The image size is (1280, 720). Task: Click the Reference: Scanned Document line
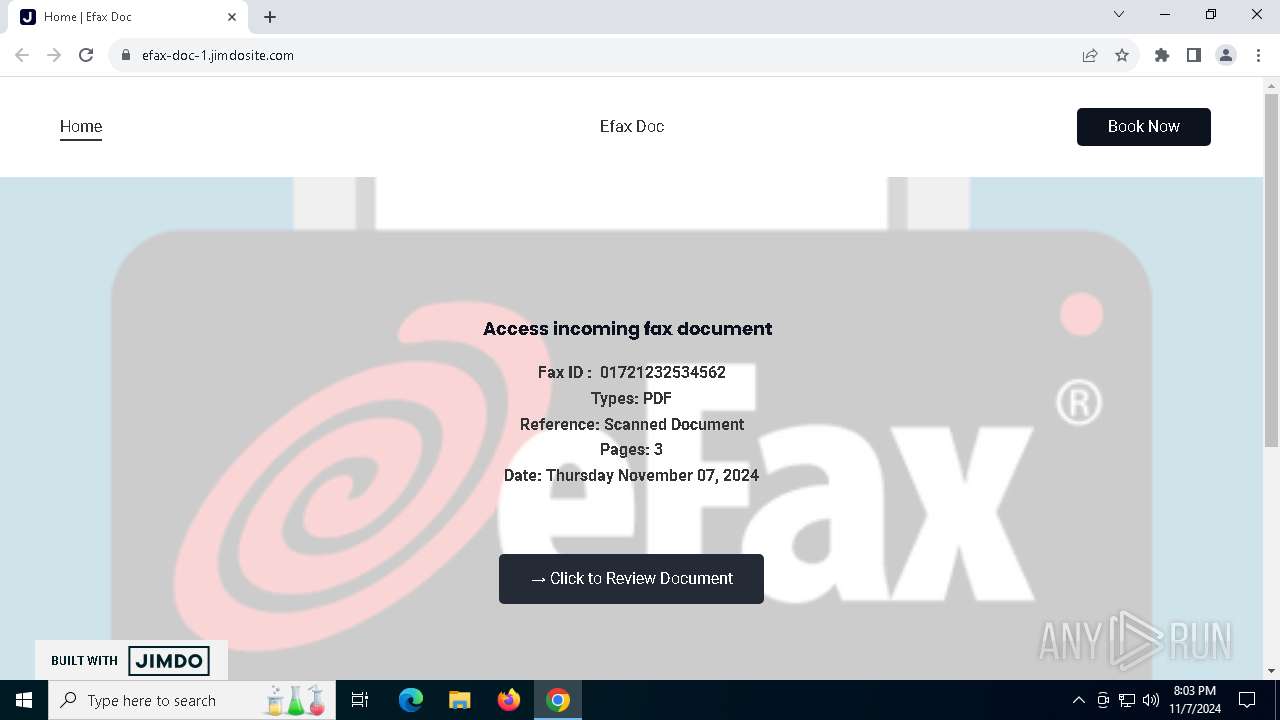(x=632, y=424)
